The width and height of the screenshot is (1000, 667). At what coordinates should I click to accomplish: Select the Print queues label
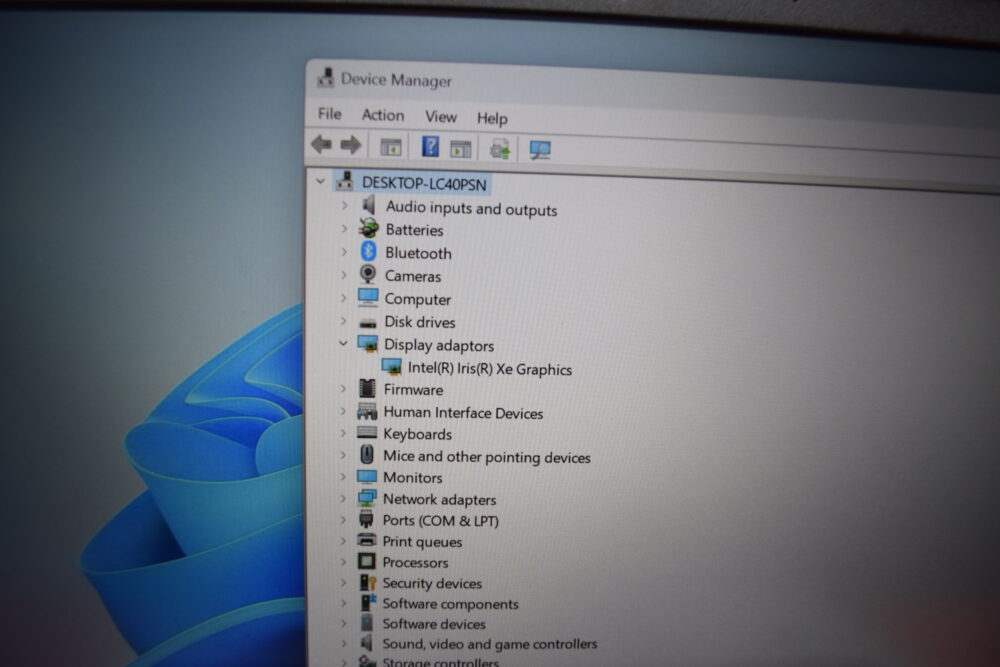(x=422, y=541)
